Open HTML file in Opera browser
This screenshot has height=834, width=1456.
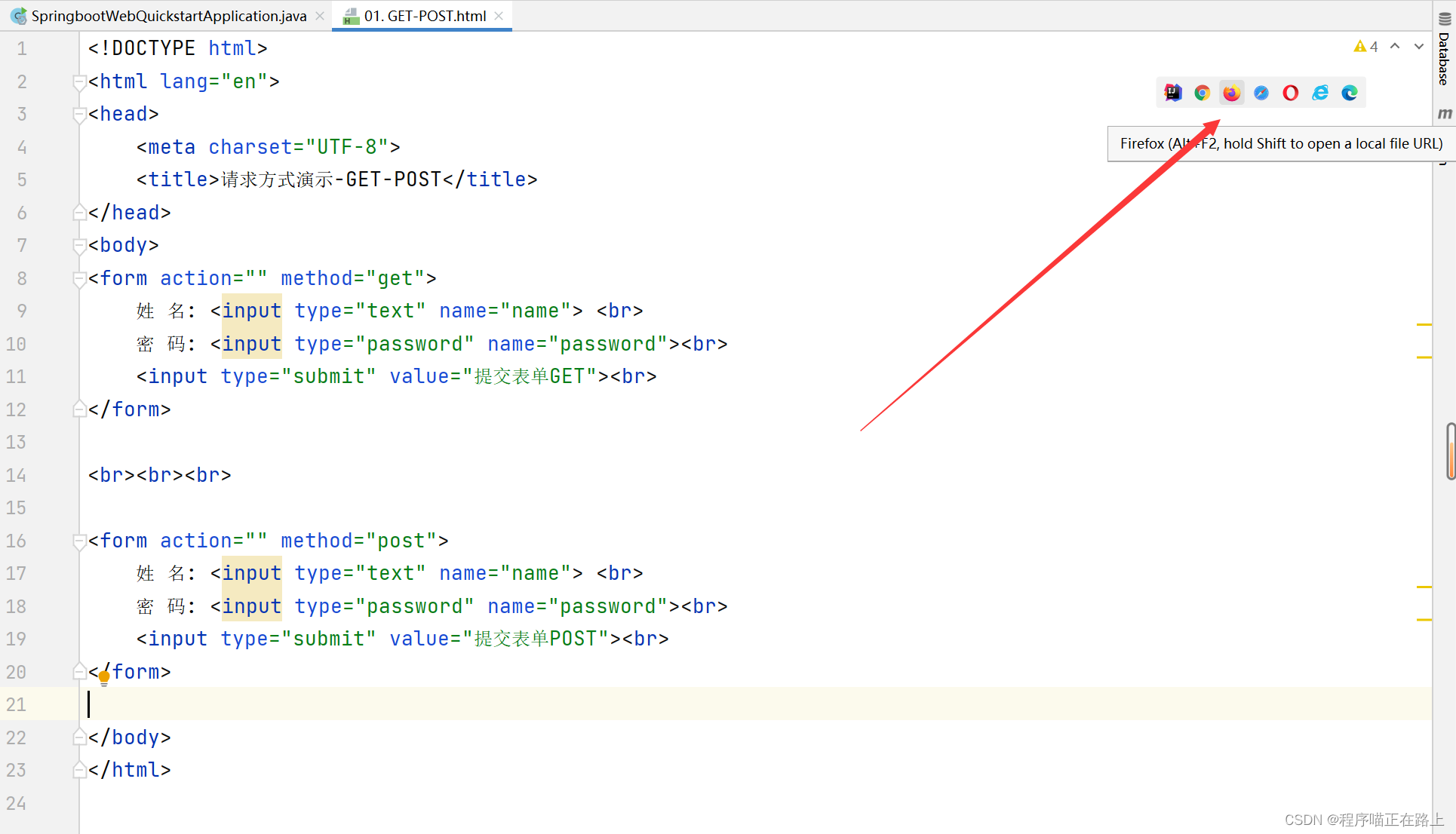tap(1290, 93)
